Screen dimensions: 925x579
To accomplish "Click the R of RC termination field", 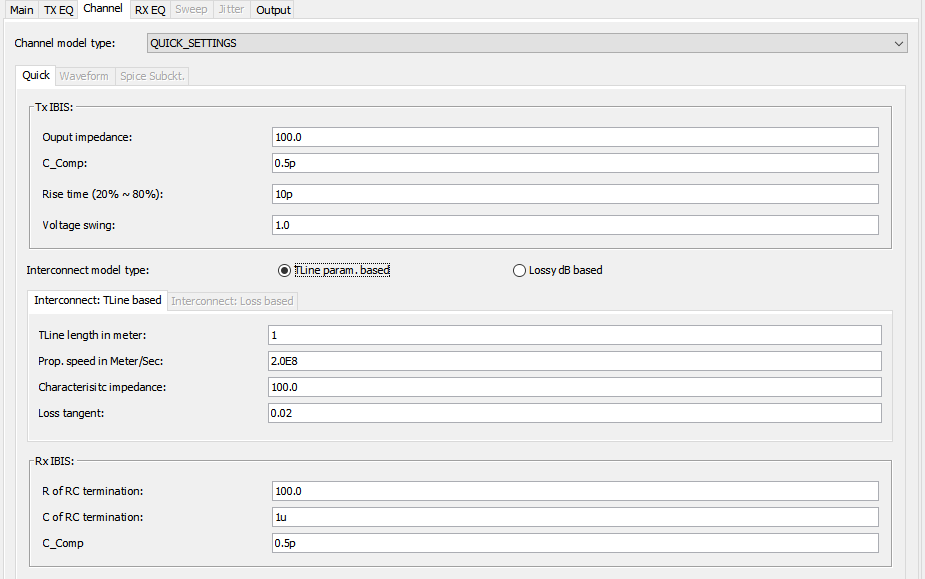I will pyautogui.click(x=574, y=491).
